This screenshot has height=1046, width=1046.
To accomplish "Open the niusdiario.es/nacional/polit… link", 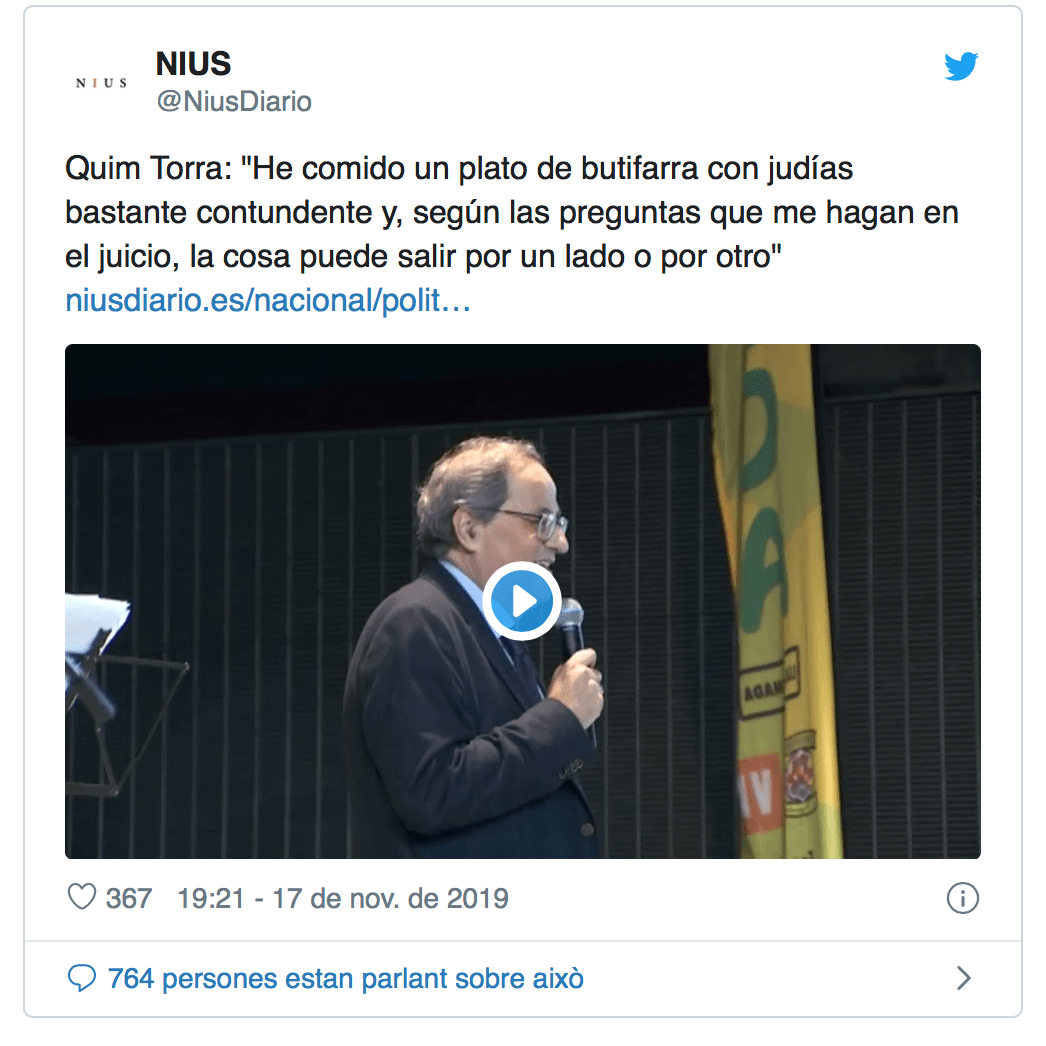I will coord(268,300).
